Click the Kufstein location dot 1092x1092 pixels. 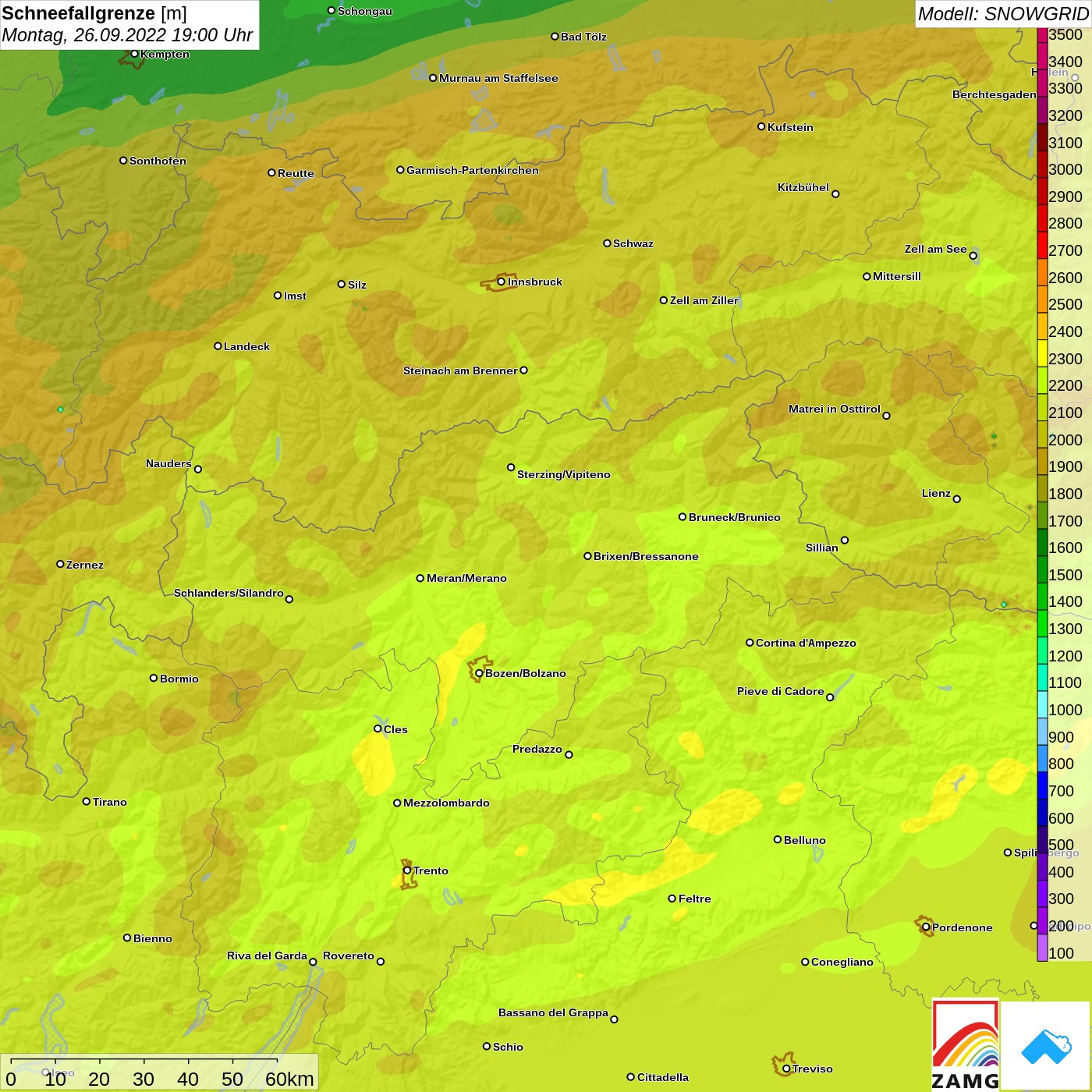point(761,126)
